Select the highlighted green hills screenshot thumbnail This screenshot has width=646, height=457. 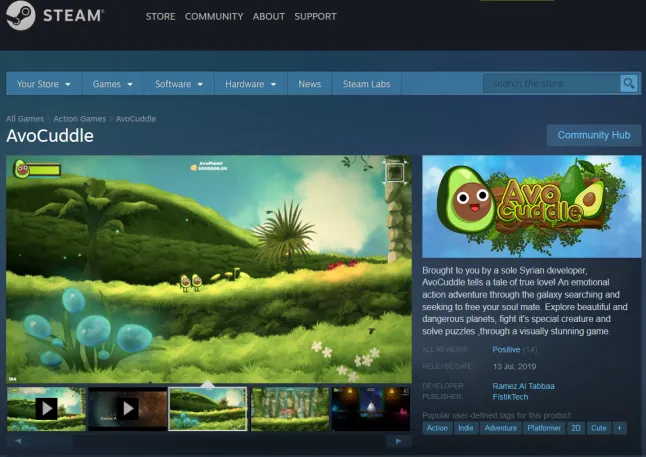pyautogui.click(x=208, y=409)
